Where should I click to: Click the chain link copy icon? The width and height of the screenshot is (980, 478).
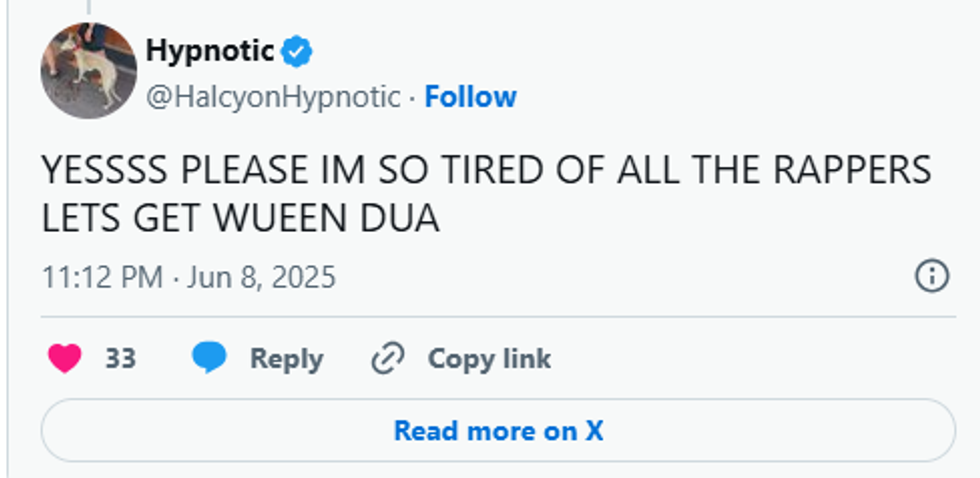point(385,358)
